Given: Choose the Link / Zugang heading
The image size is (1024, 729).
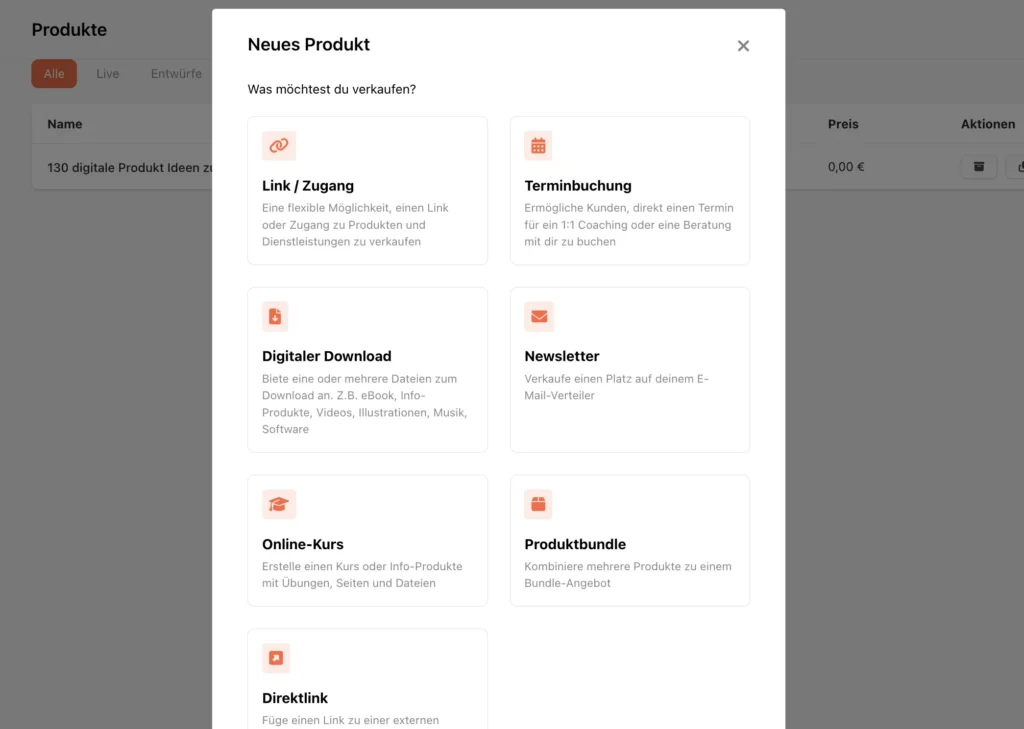Looking at the screenshot, I should (308, 186).
